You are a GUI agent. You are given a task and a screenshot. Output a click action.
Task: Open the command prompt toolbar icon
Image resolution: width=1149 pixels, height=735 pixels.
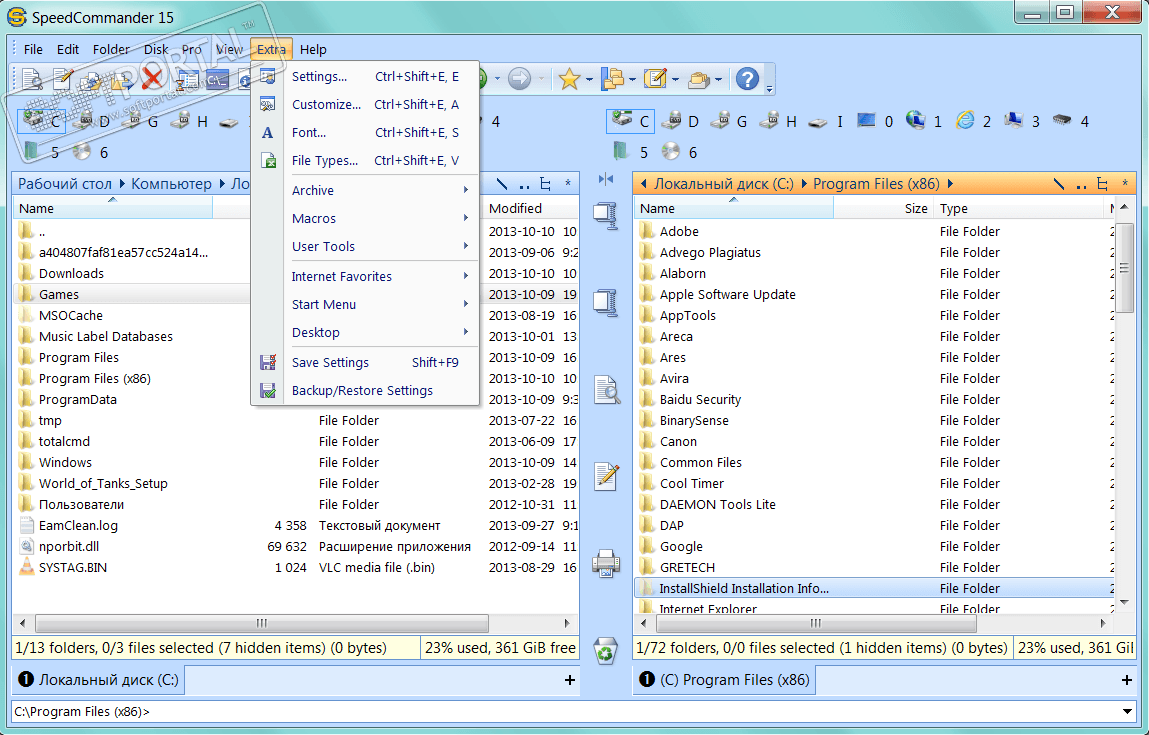point(217,79)
